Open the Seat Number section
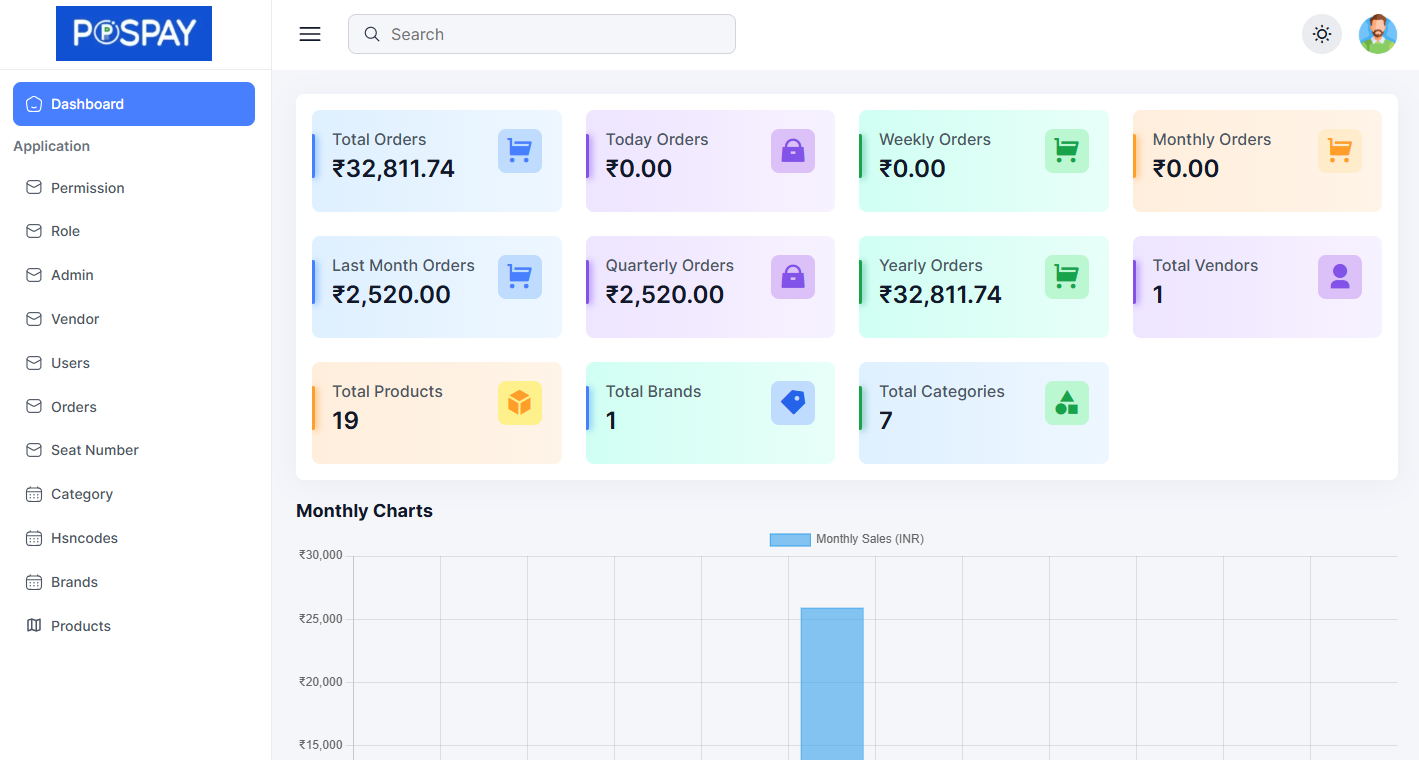Image resolution: width=1419 pixels, height=760 pixels. pyautogui.click(x=94, y=450)
